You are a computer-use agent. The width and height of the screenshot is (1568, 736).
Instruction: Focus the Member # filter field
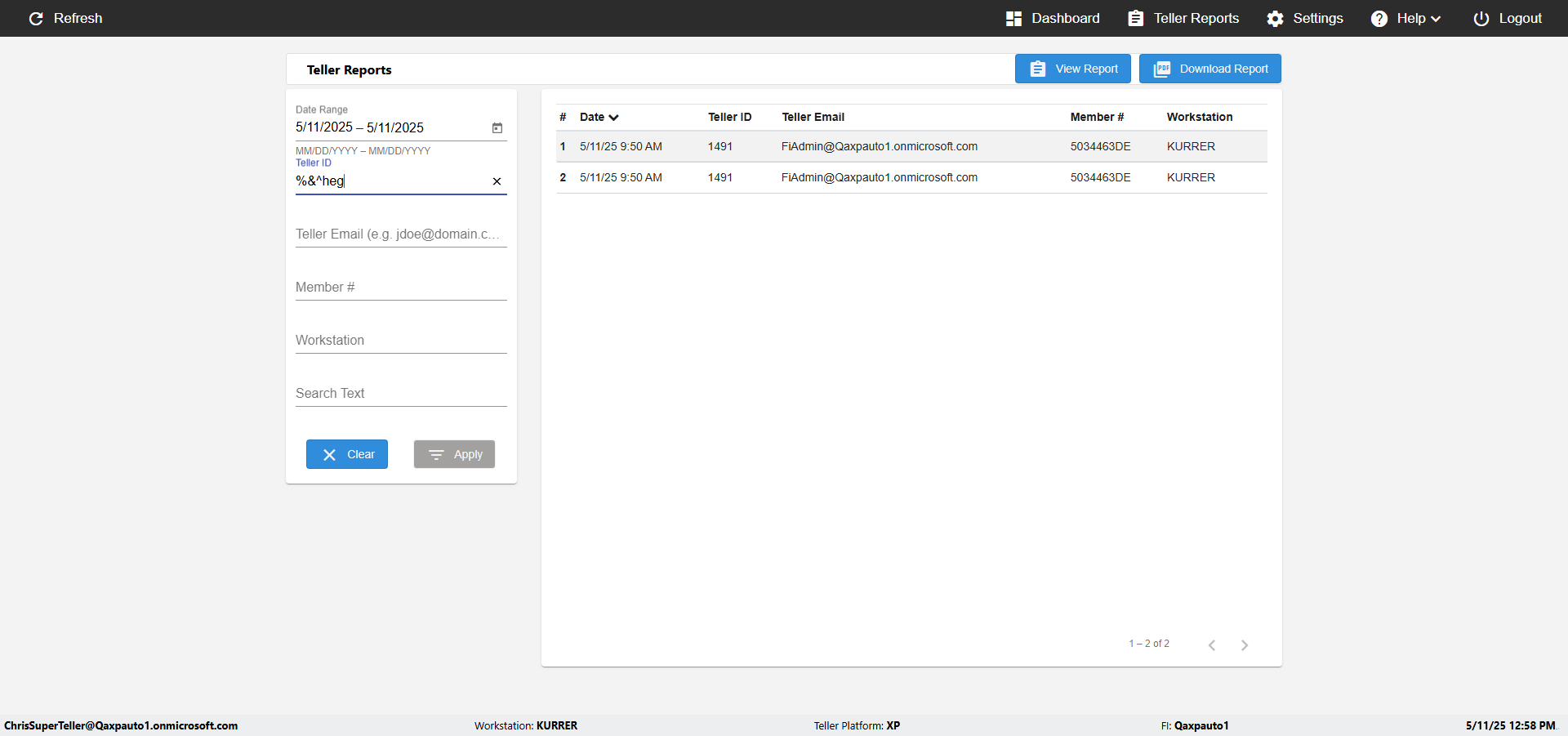(401, 287)
